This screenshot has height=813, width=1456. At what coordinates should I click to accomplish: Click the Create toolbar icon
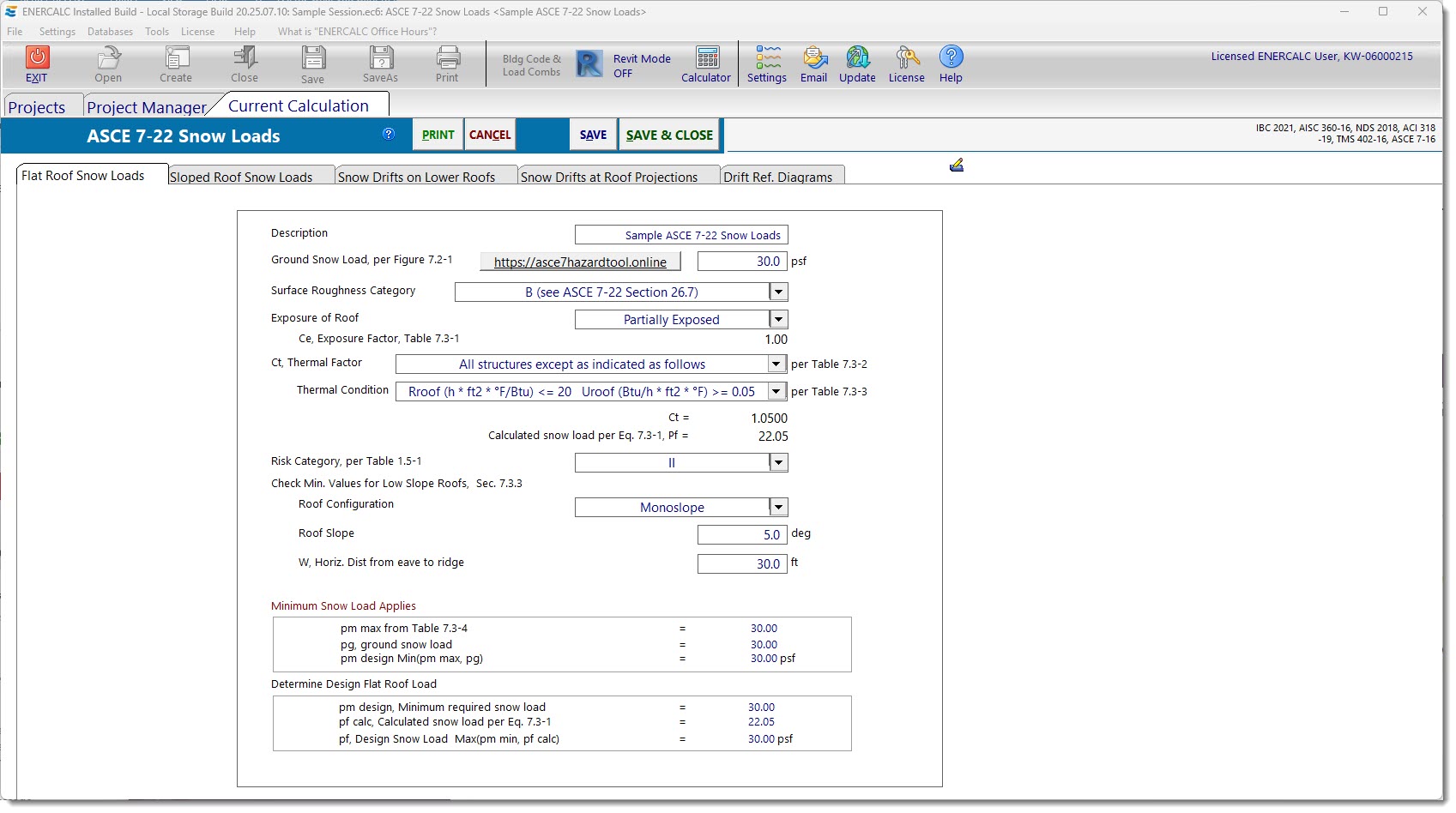click(177, 57)
